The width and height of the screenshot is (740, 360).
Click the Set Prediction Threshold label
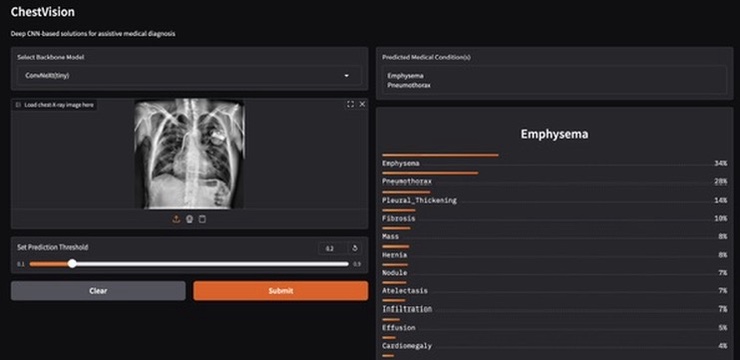pyautogui.click(x=53, y=247)
